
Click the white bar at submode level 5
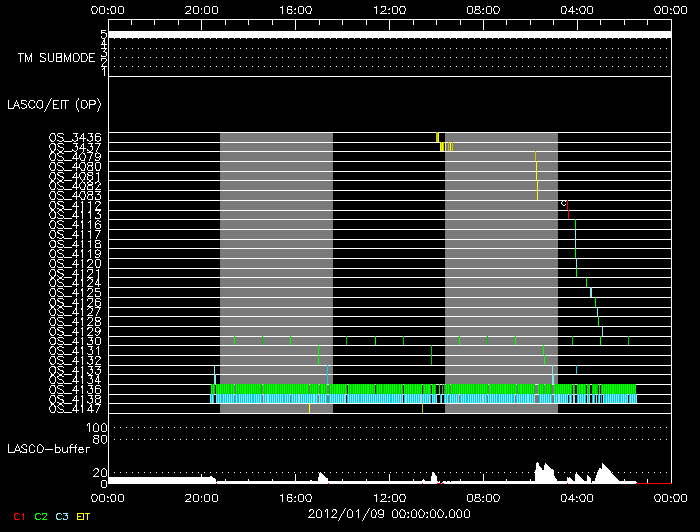pos(388,35)
